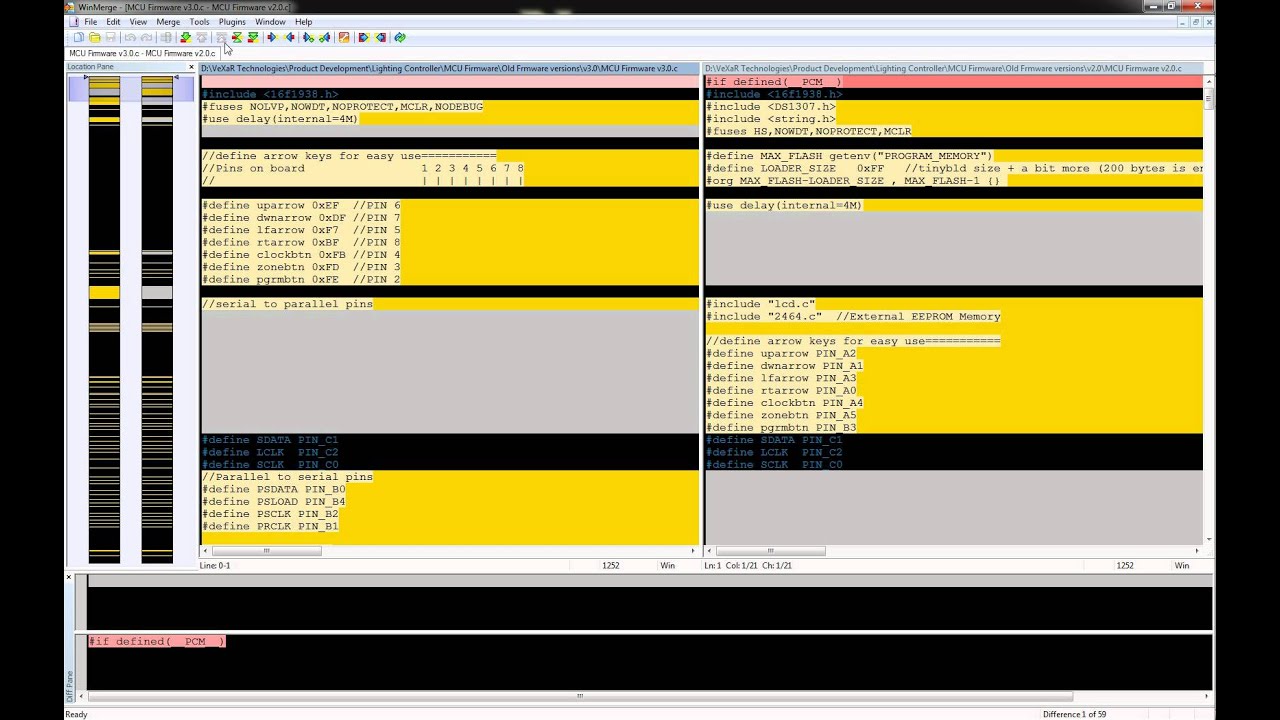Click the right pane v2.0 file path header
The image size is (1280, 720).
click(x=954, y=68)
